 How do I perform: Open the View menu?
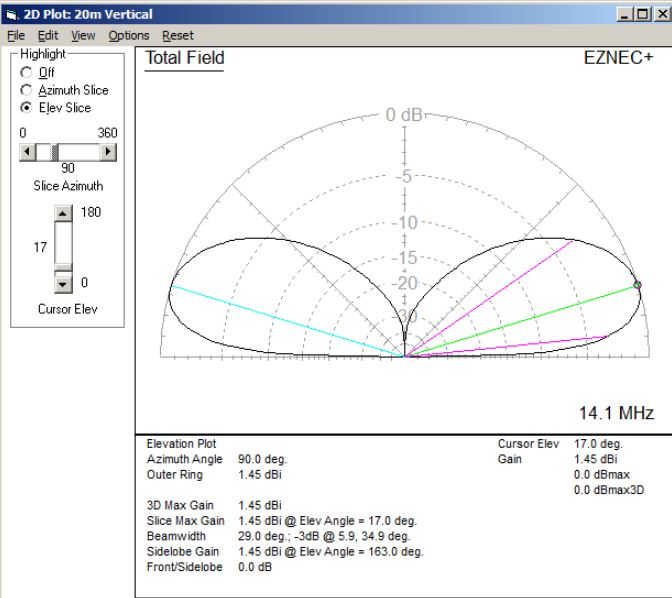pyautogui.click(x=83, y=36)
